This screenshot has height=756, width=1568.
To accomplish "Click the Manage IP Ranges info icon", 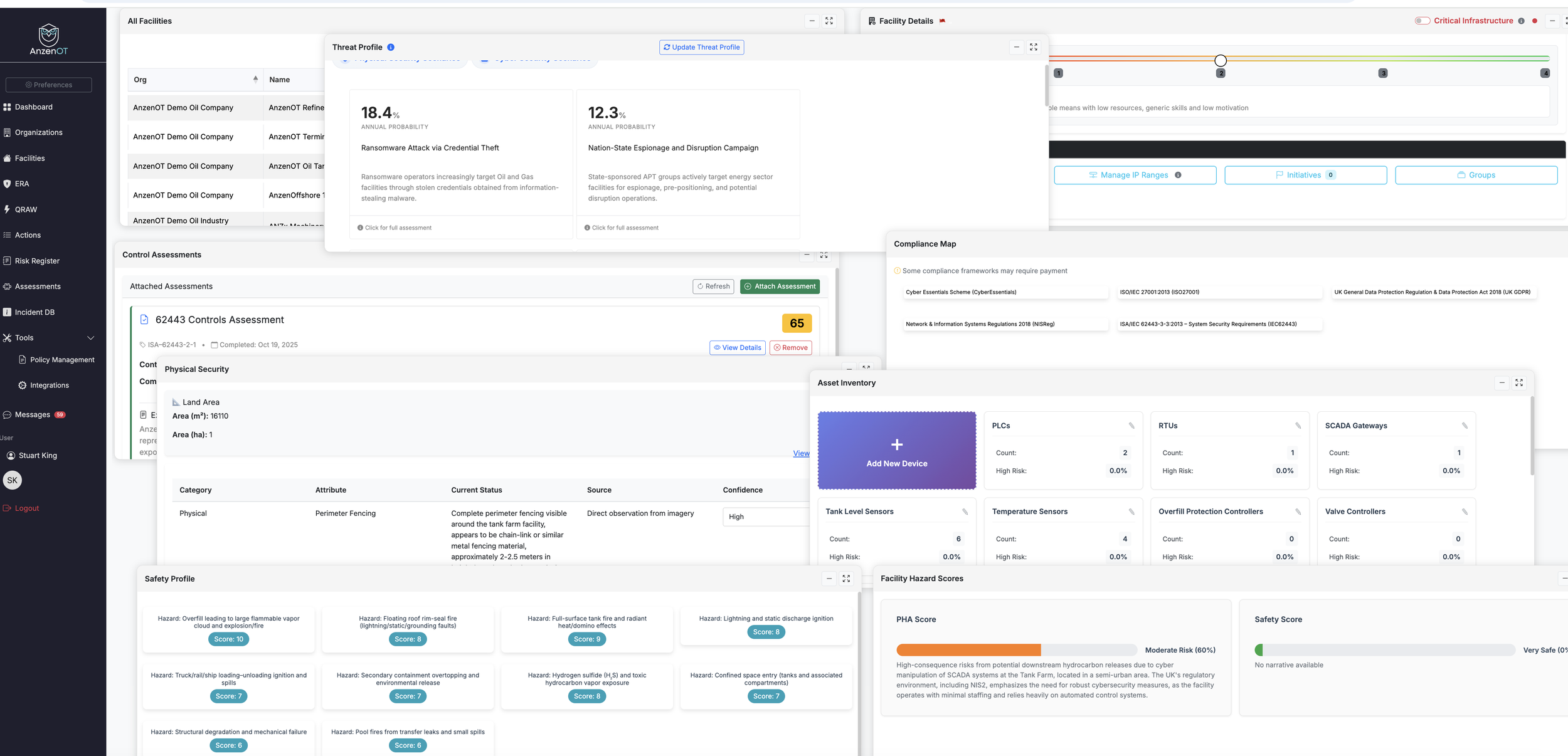I will 1178,175.
